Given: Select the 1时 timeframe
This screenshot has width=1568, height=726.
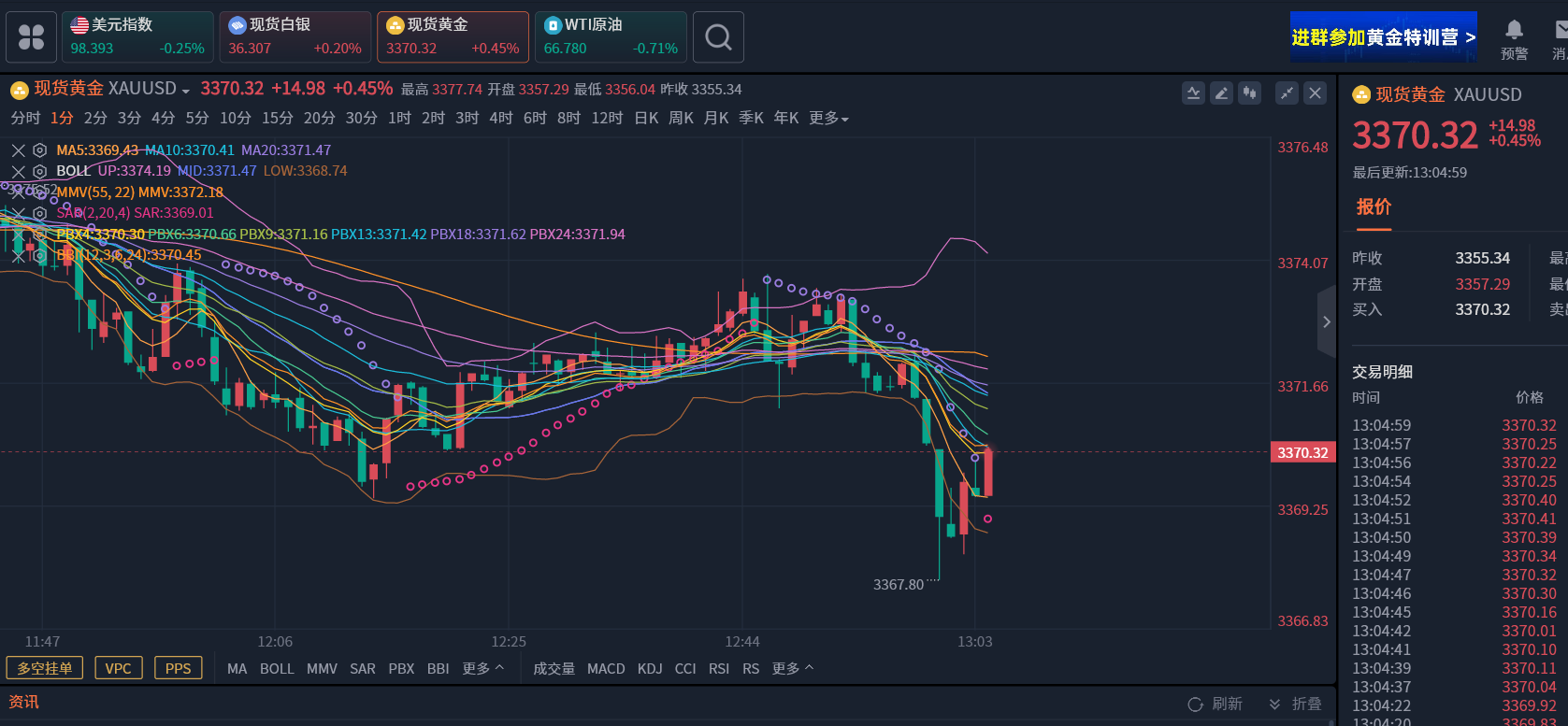Looking at the screenshot, I should click(399, 118).
